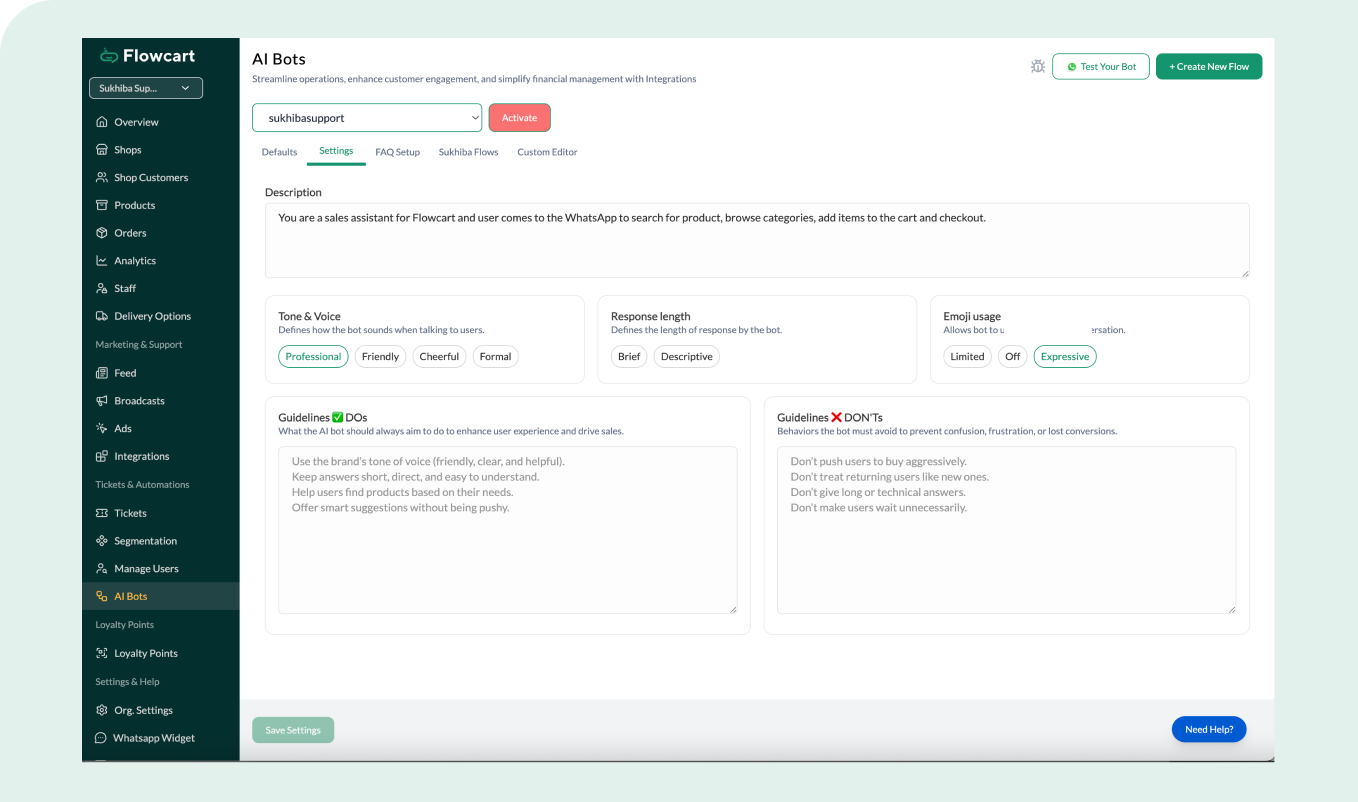The height and width of the screenshot is (802, 1358).
Task: Open the Custom Editor tab
Action: coord(547,152)
